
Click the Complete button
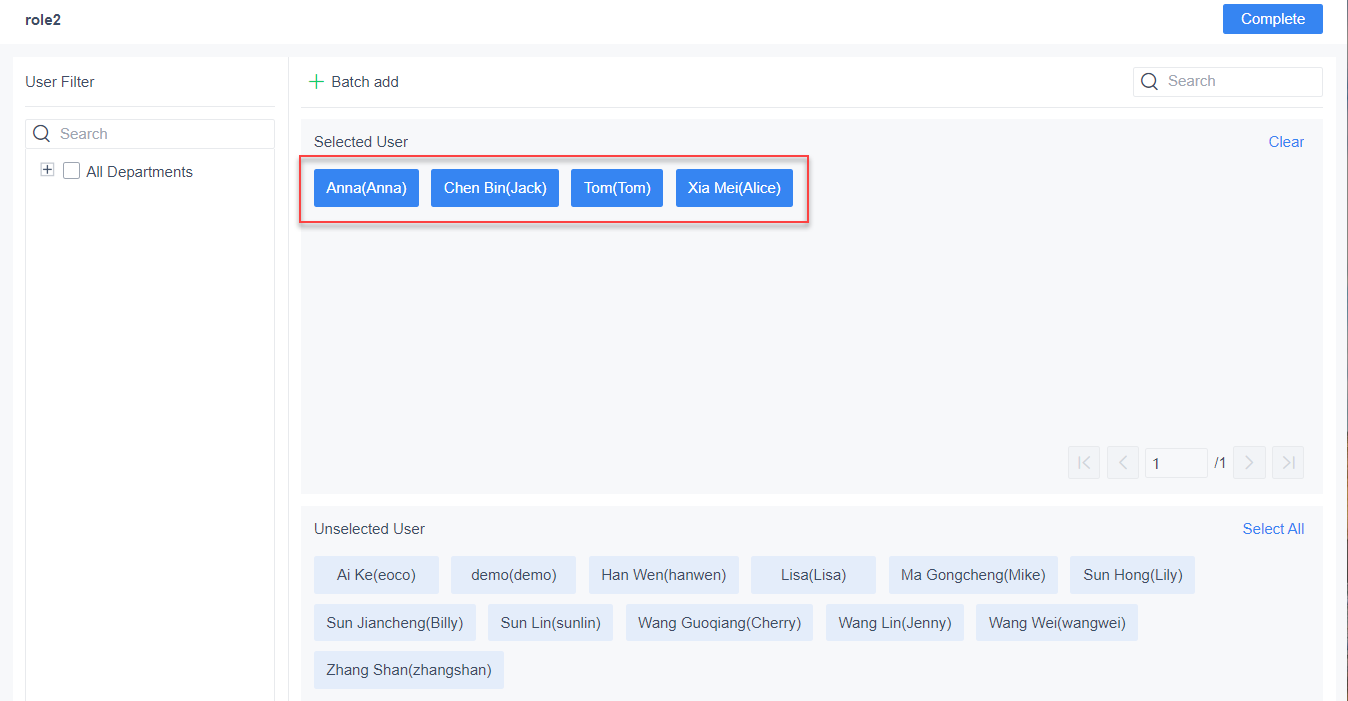[x=1272, y=18]
